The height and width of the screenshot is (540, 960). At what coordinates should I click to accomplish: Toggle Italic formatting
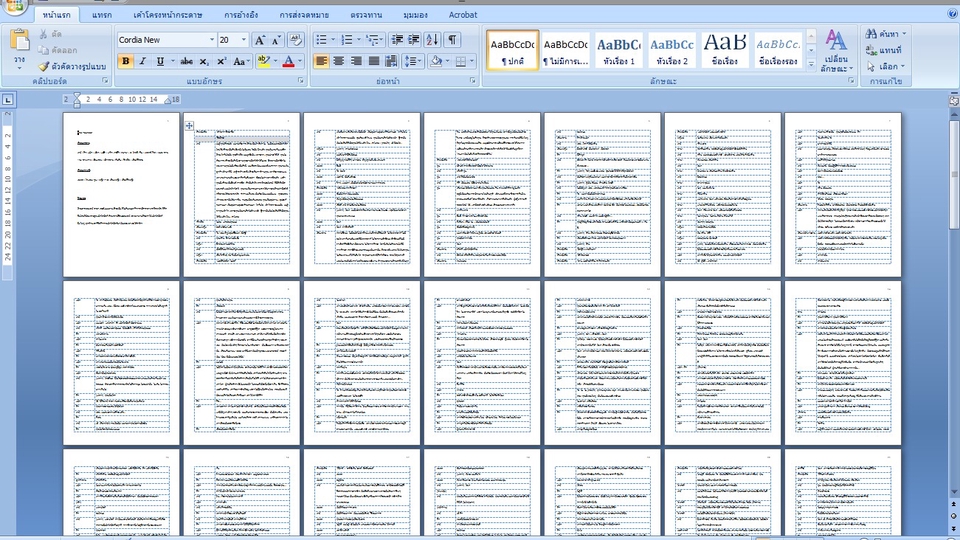[143, 61]
